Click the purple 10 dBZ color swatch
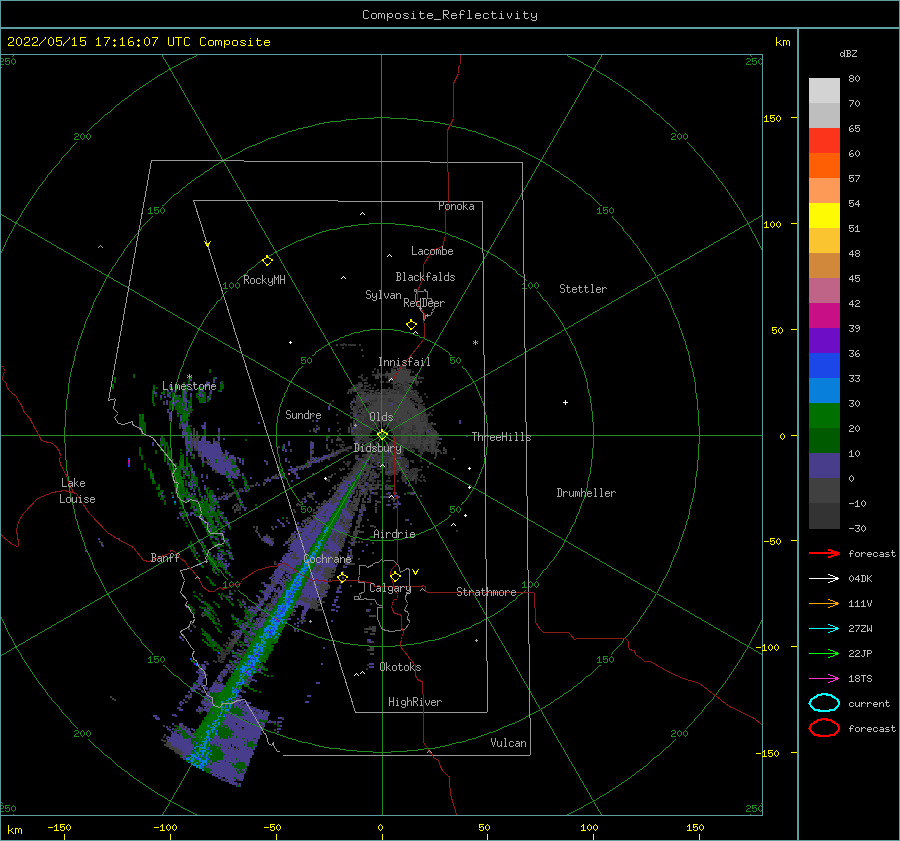 point(824,466)
